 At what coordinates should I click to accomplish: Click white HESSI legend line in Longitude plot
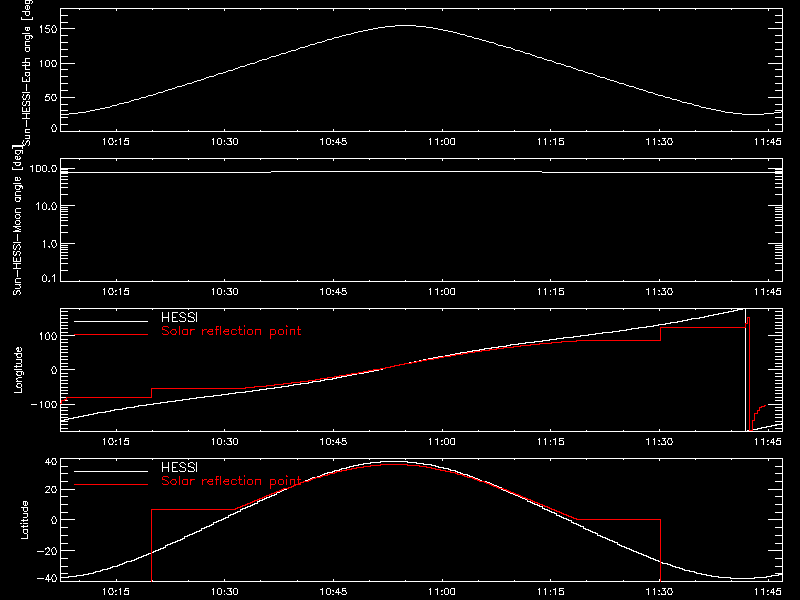(111, 321)
